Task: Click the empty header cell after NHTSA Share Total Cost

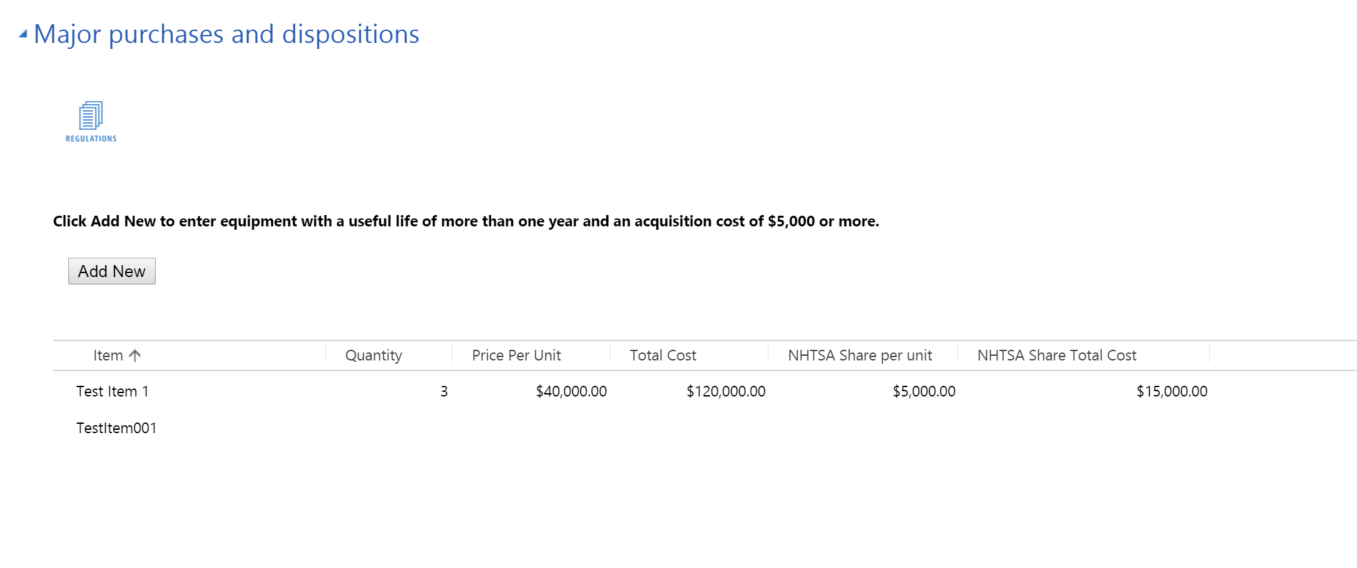Action: click(x=1282, y=356)
